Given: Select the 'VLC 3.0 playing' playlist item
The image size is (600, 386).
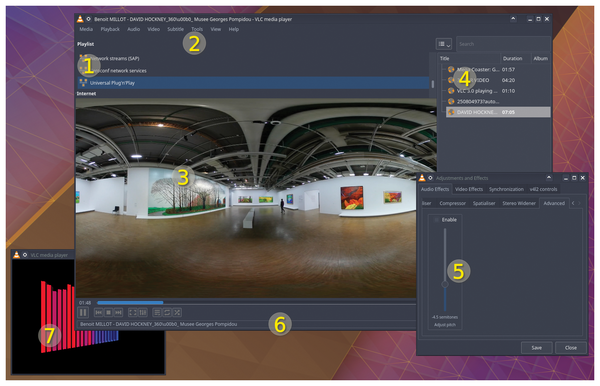Looking at the screenshot, I should (x=498, y=91).
